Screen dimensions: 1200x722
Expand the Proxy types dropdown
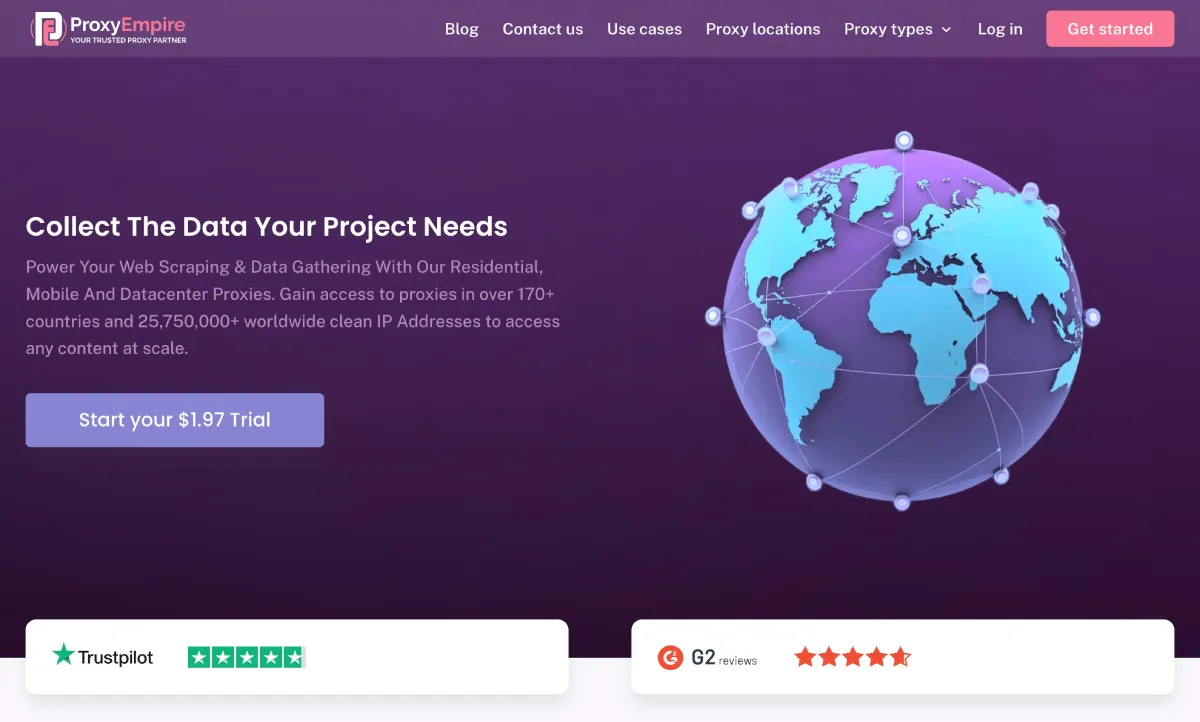pos(897,29)
